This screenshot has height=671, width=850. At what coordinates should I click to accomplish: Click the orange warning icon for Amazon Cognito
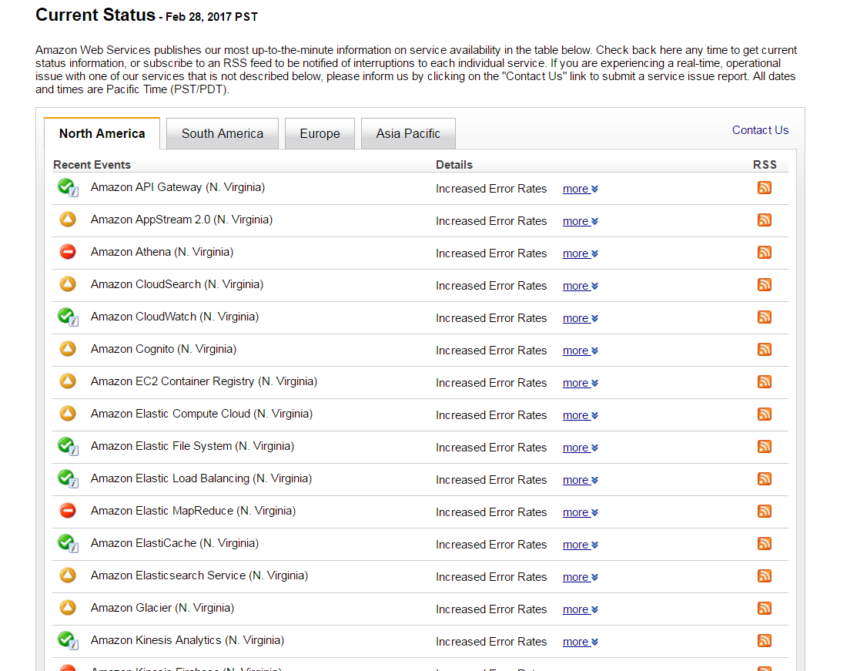coord(67,349)
